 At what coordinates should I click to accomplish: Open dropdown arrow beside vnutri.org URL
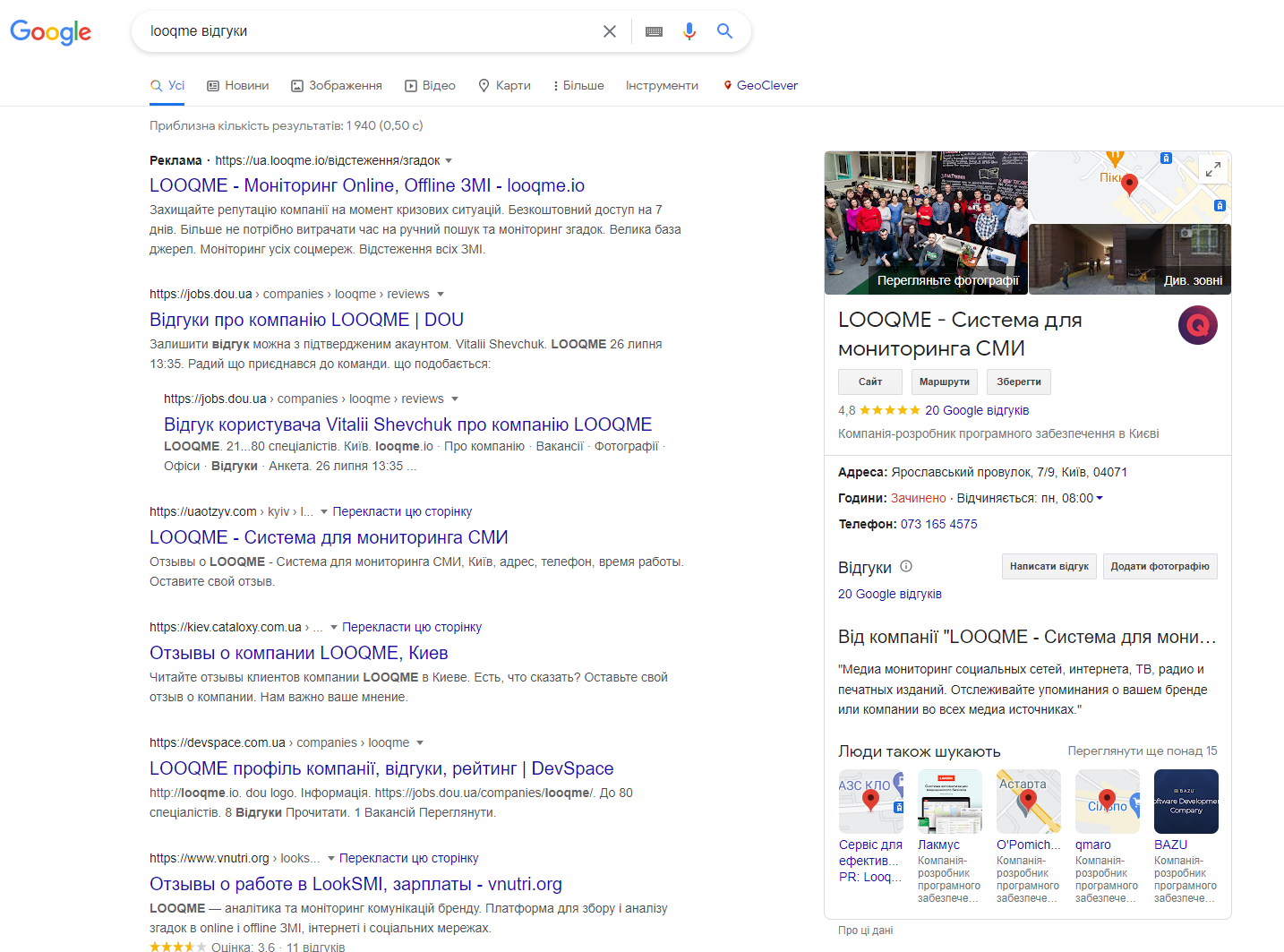330,859
